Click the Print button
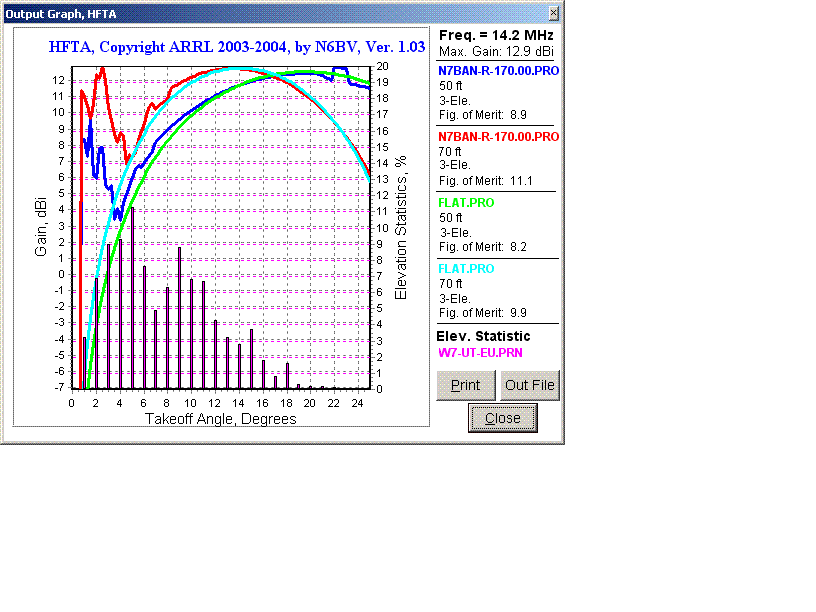Viewport: 816px width, 612px height. 465,386
